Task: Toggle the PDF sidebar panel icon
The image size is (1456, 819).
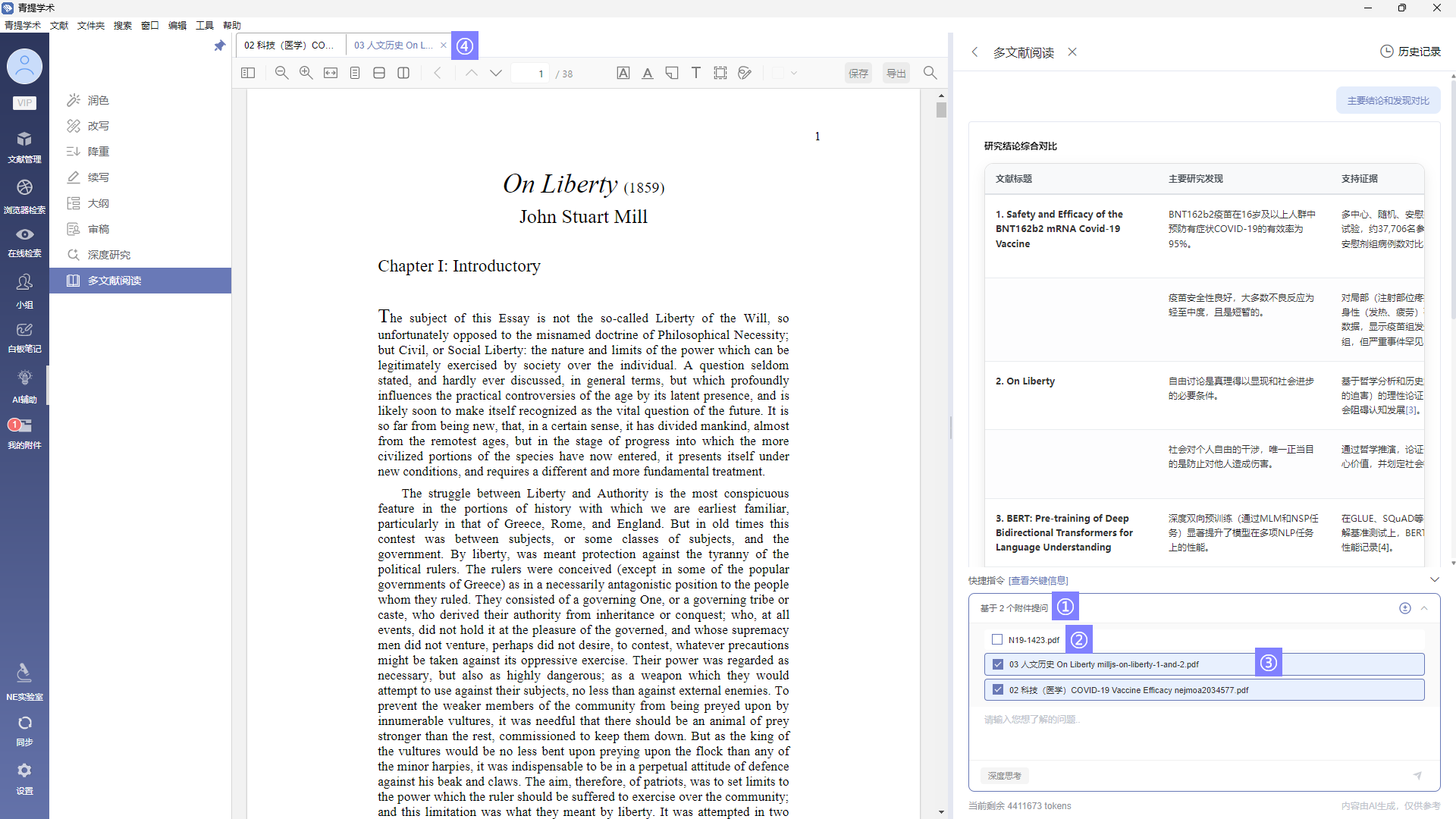Action: (x=248, y=73)
